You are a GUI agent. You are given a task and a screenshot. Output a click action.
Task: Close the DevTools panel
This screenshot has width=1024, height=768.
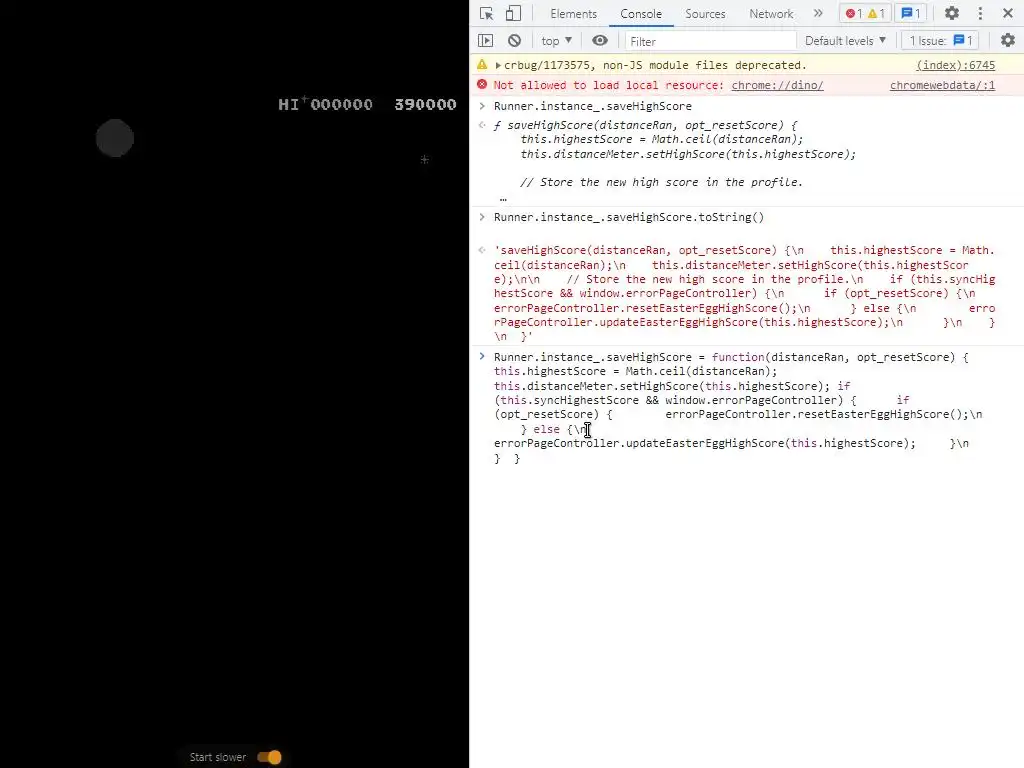1008,13
